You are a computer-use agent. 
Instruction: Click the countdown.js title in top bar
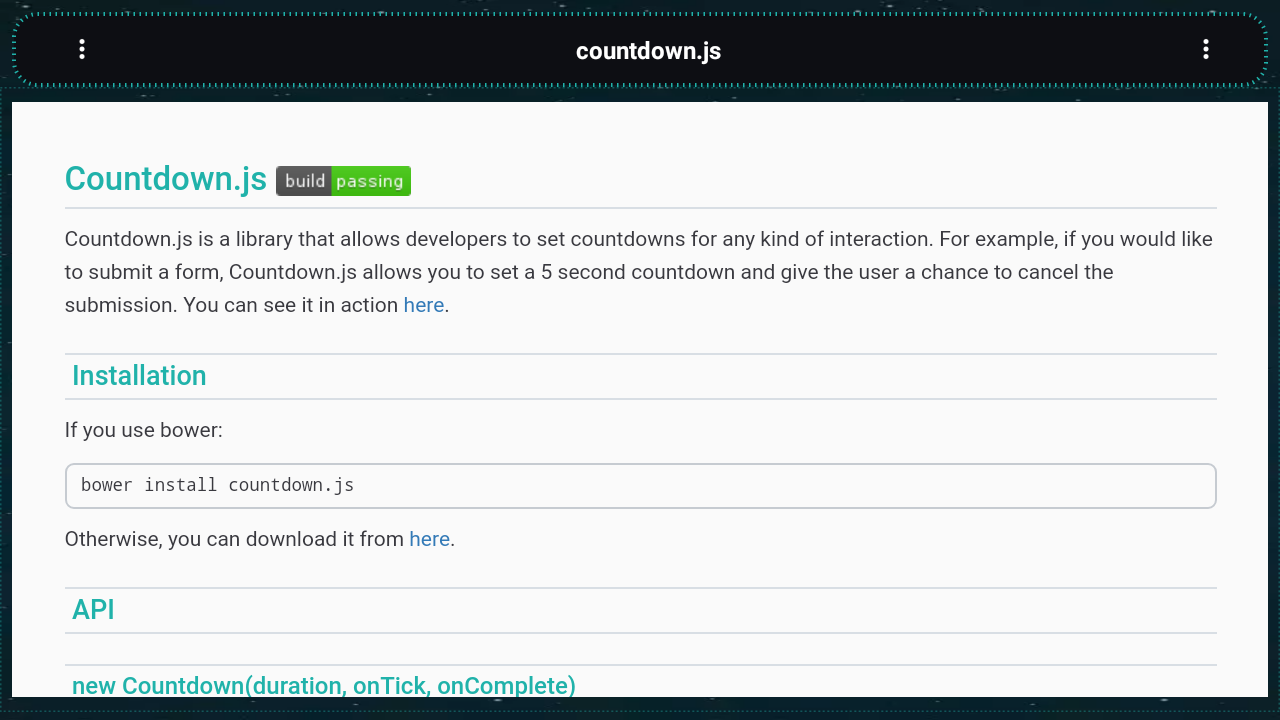[648, 51]
